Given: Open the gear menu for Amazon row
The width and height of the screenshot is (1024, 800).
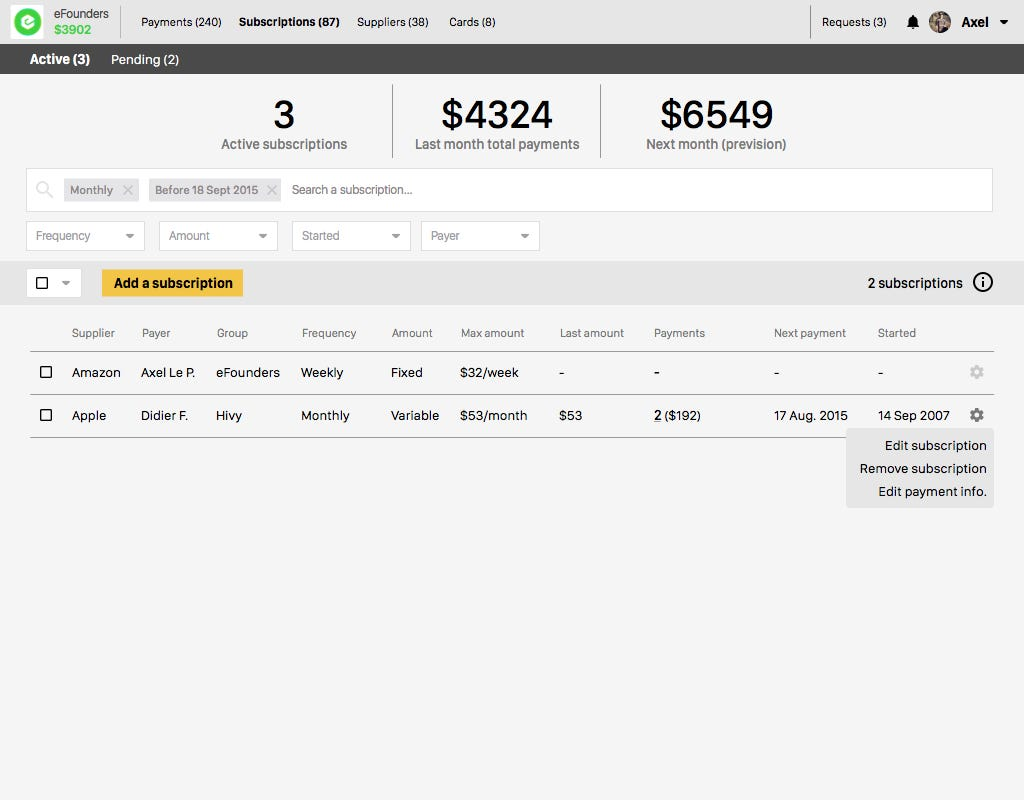Looking at the screenshot, I should pos(976,372).
